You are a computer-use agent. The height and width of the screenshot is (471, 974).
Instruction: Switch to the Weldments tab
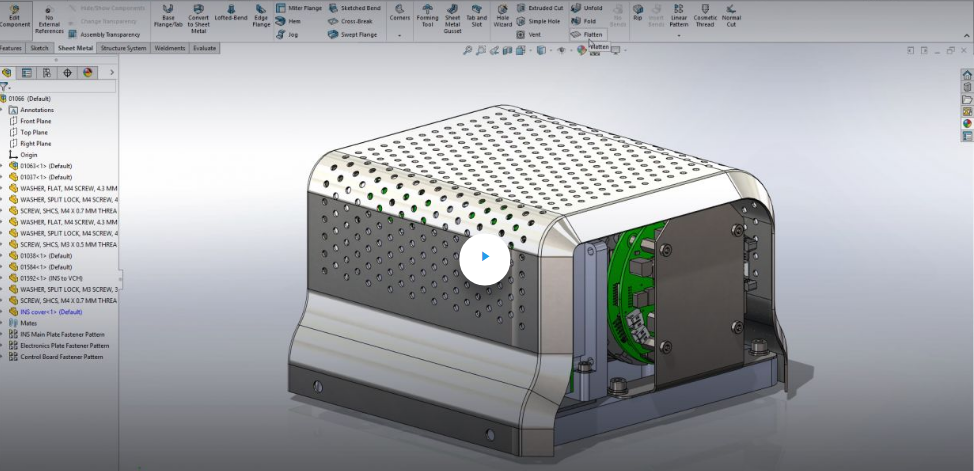(x=170, y=47)
